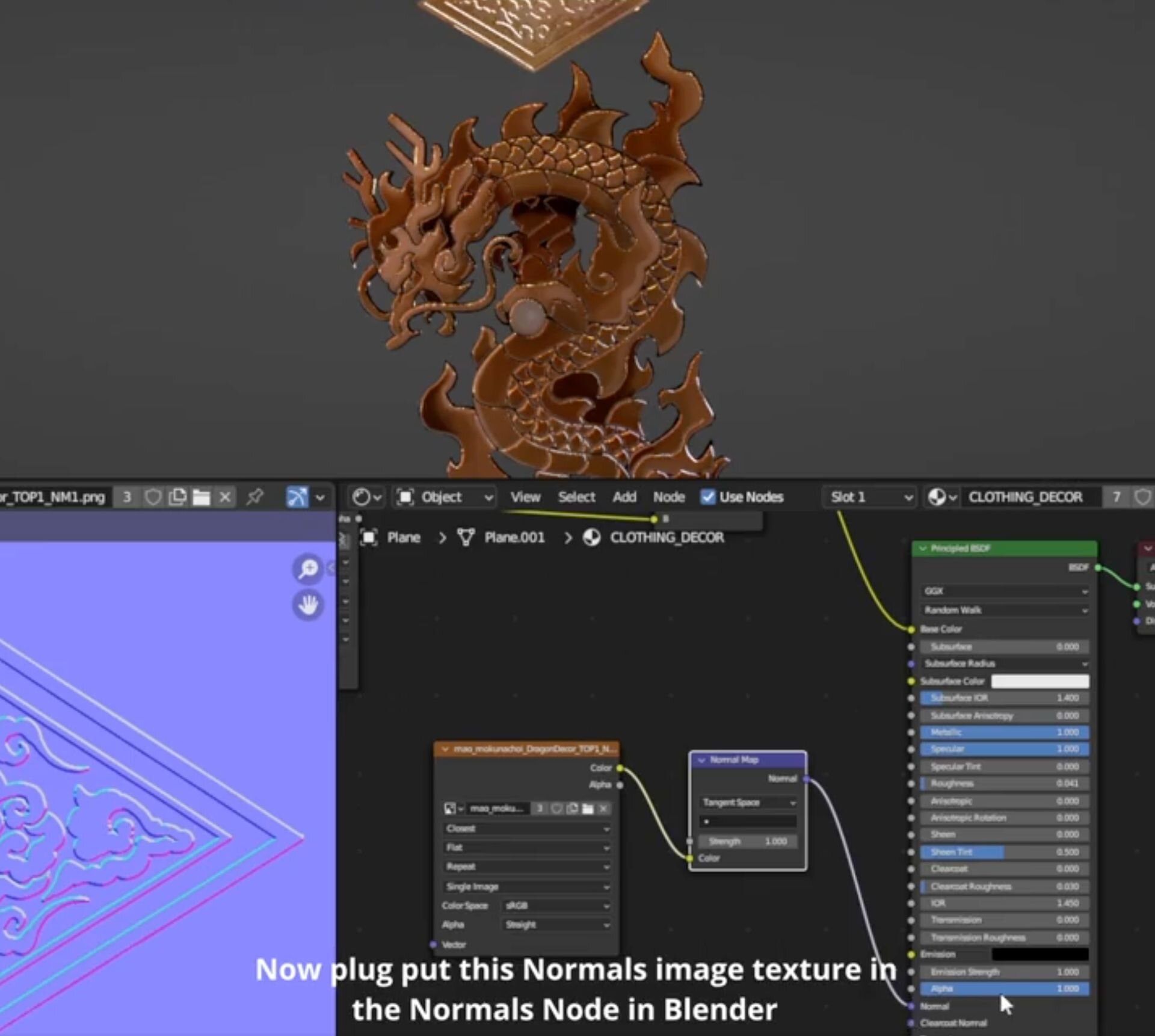Unlink image with X button in image editor header

click(225, 497)
